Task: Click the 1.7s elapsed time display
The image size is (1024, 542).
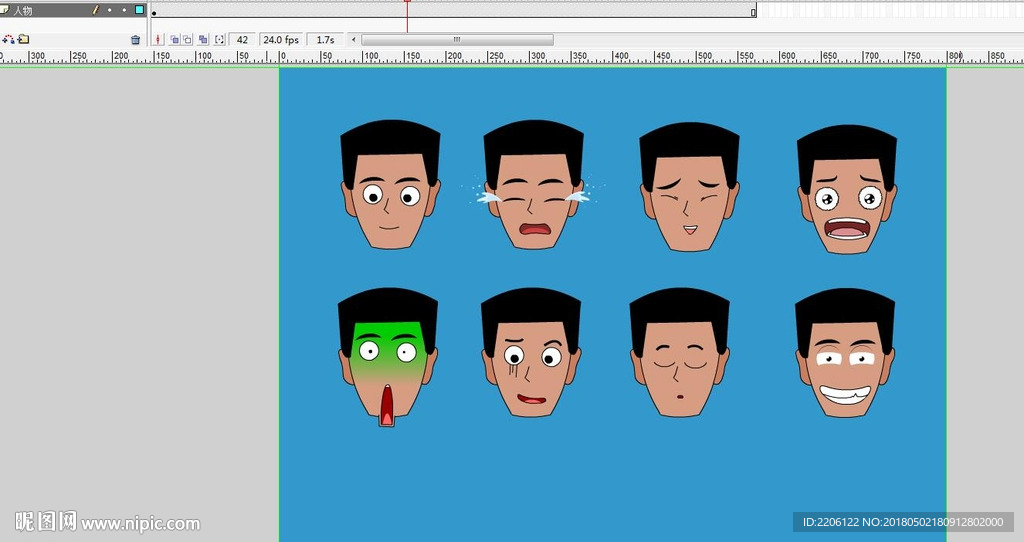Action: coord(325,40)
